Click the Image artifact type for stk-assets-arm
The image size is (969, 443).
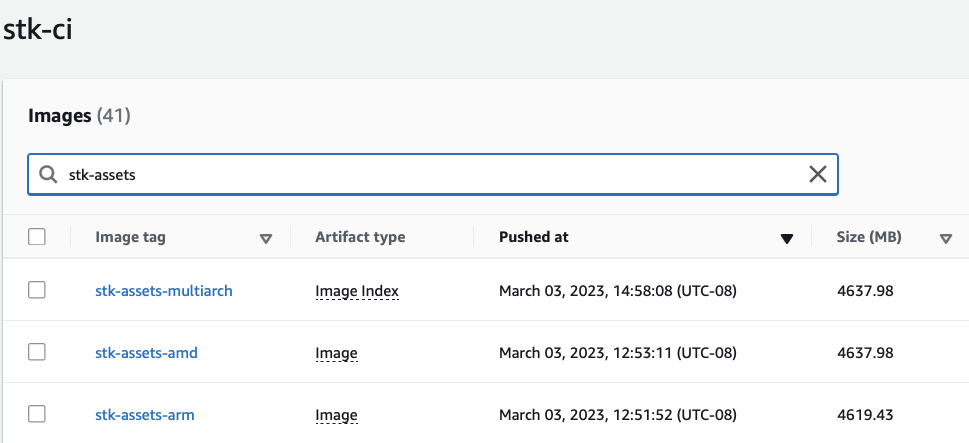tap(336, 415)
